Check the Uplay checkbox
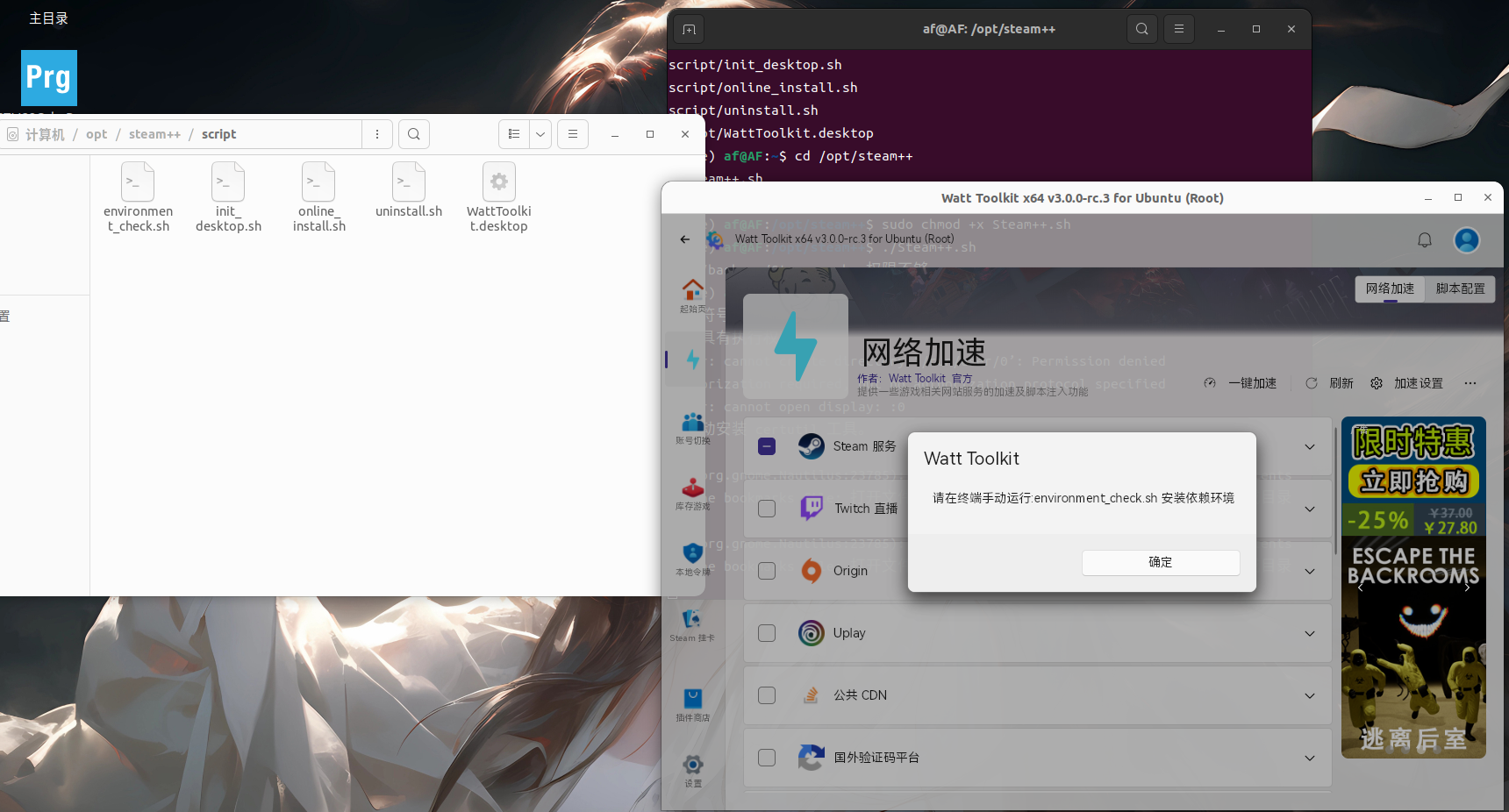1509x812 pixels. click(x=767, y=633)
